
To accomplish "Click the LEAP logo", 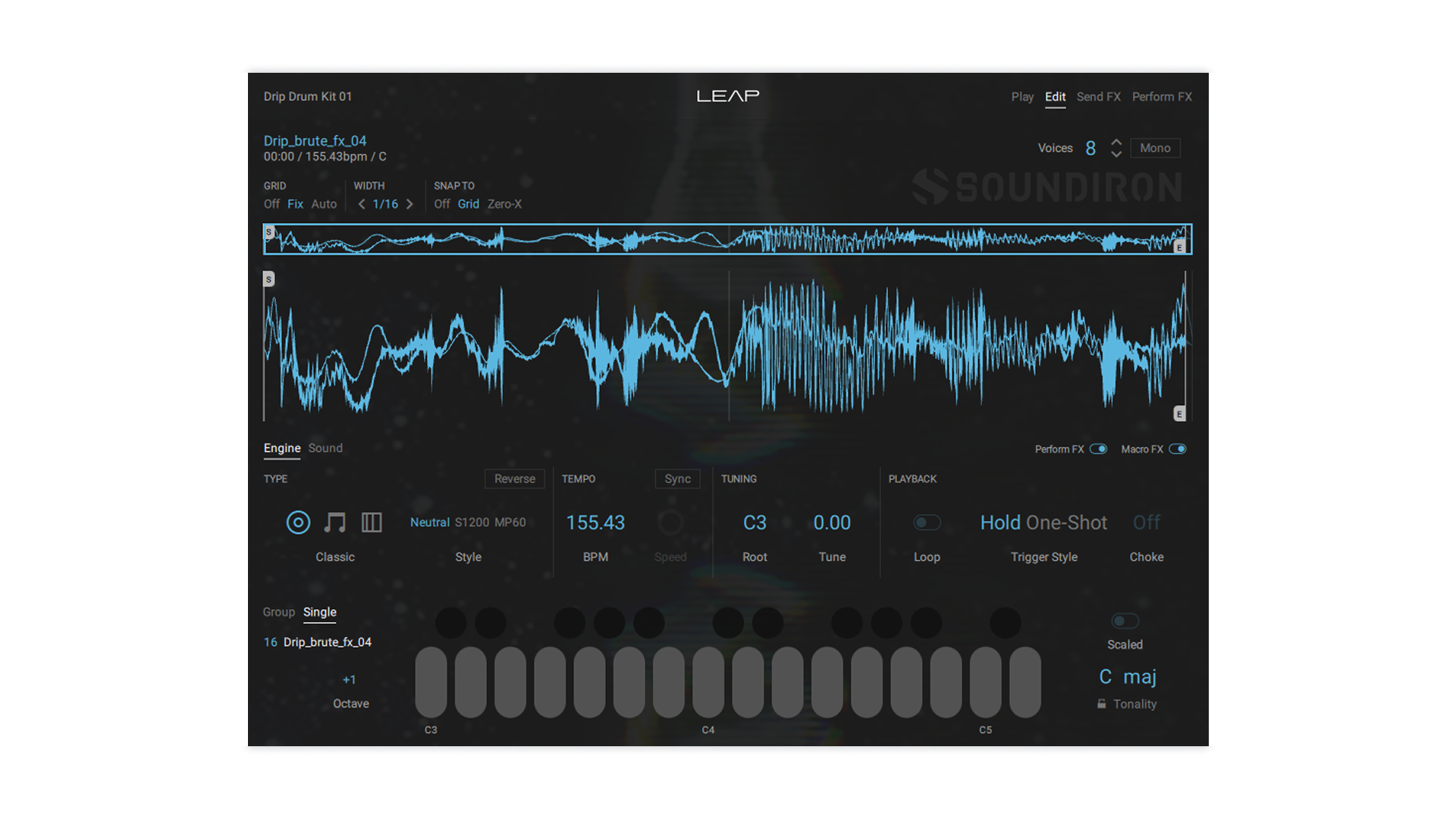I will click(x=728, y=96).
